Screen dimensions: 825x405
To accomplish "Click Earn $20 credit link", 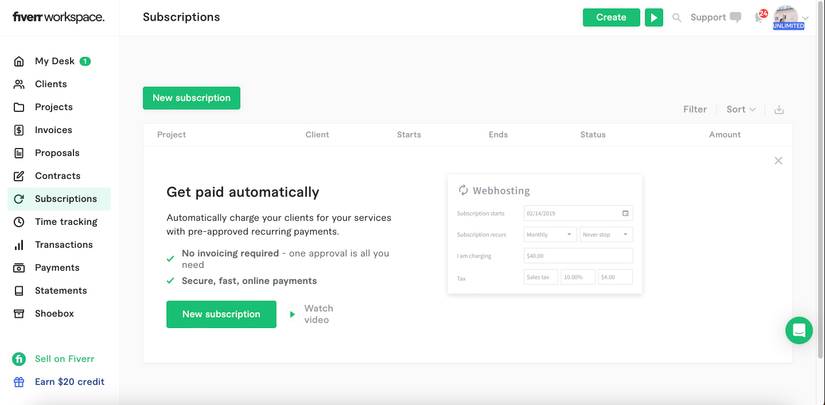I will [x=69, y=382].
